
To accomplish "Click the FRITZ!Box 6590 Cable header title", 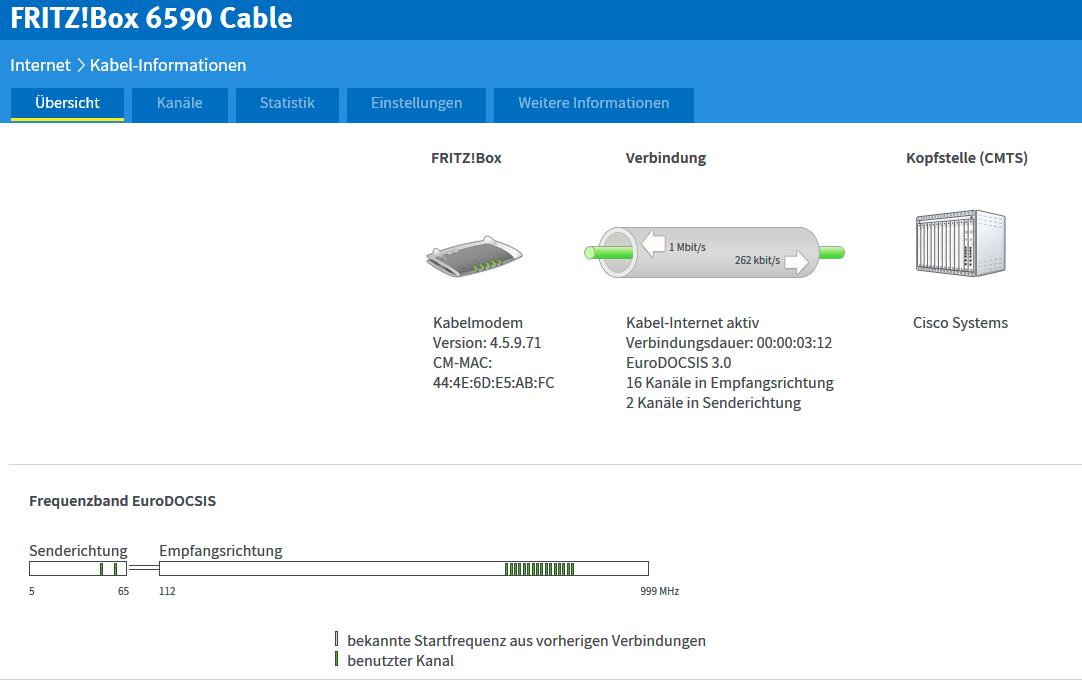I will point(151,18).
